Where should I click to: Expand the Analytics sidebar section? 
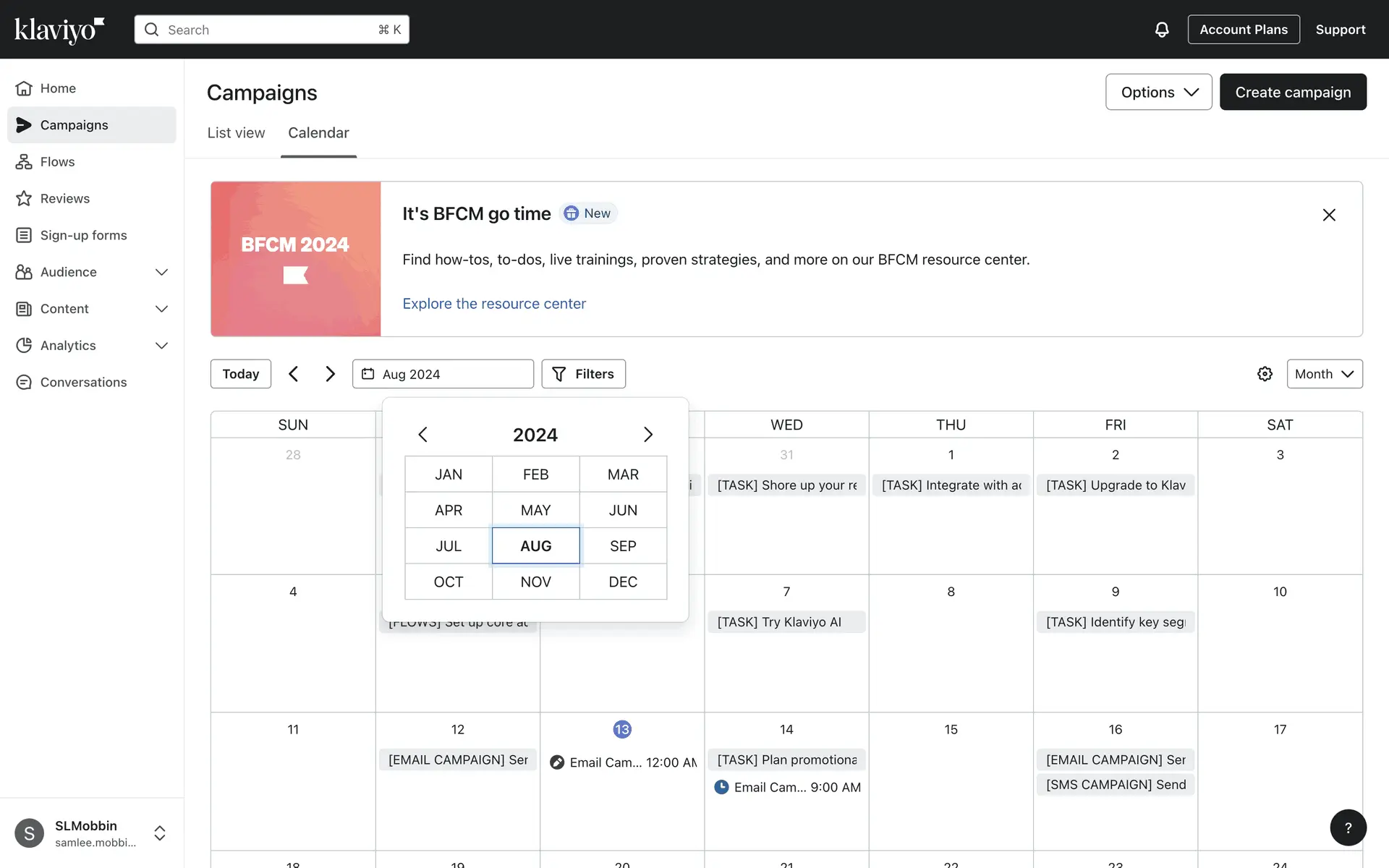coord(161,346)
